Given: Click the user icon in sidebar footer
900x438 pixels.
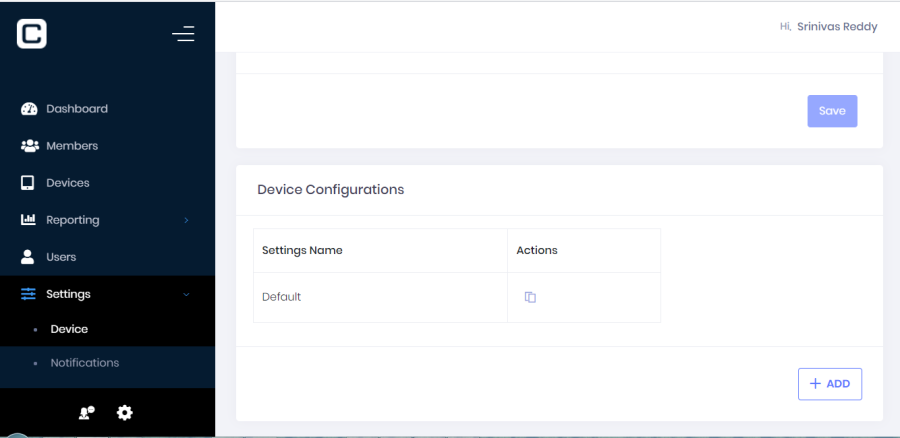Looking at the screenshot, I should click(87, 412).
